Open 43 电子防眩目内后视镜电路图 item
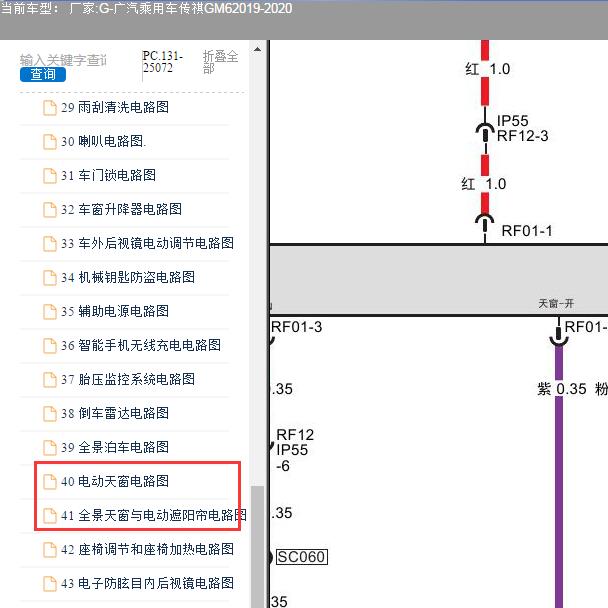The image size is (608, 608). (147, 583)
